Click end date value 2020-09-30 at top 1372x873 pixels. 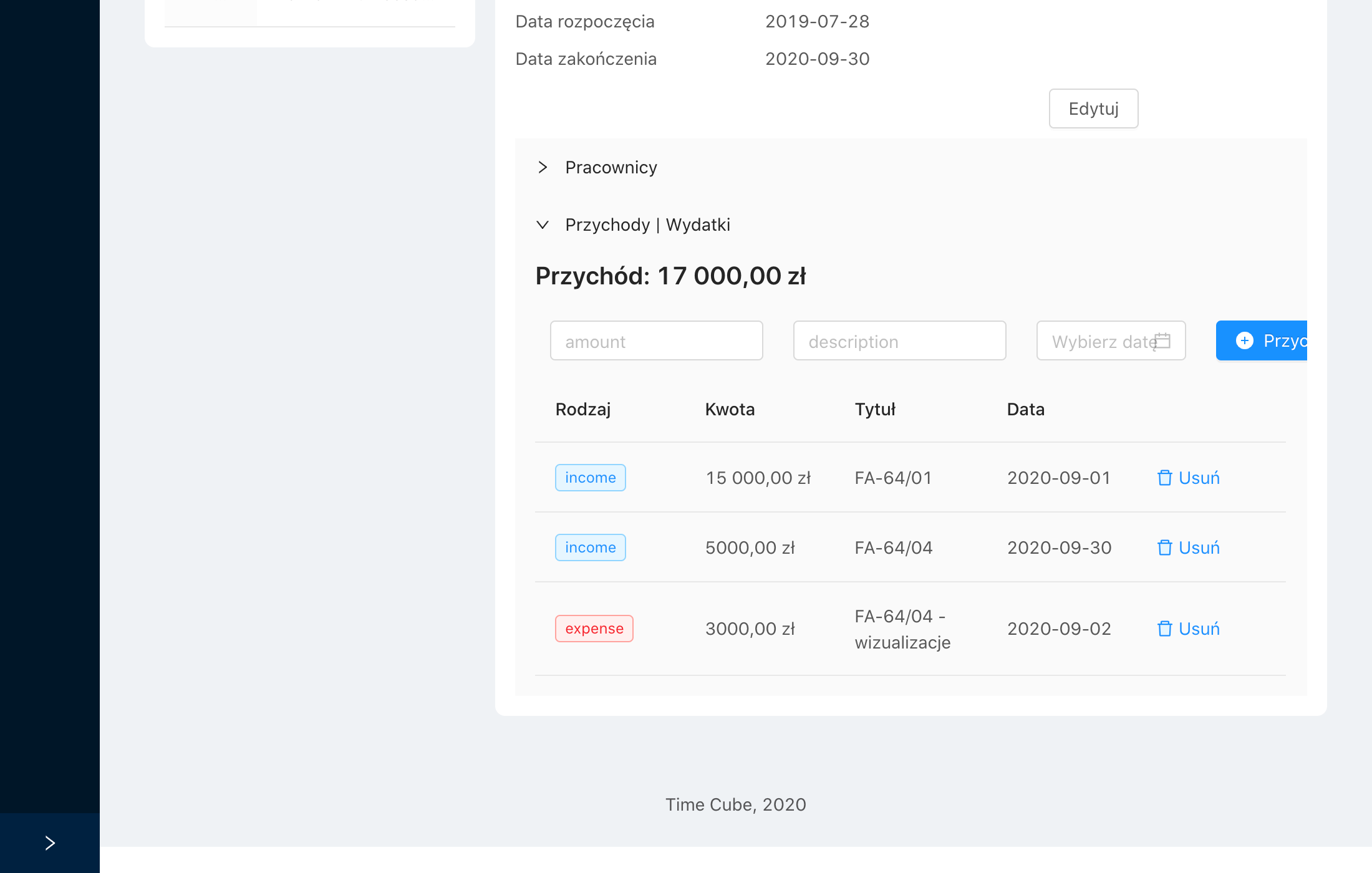817,59
